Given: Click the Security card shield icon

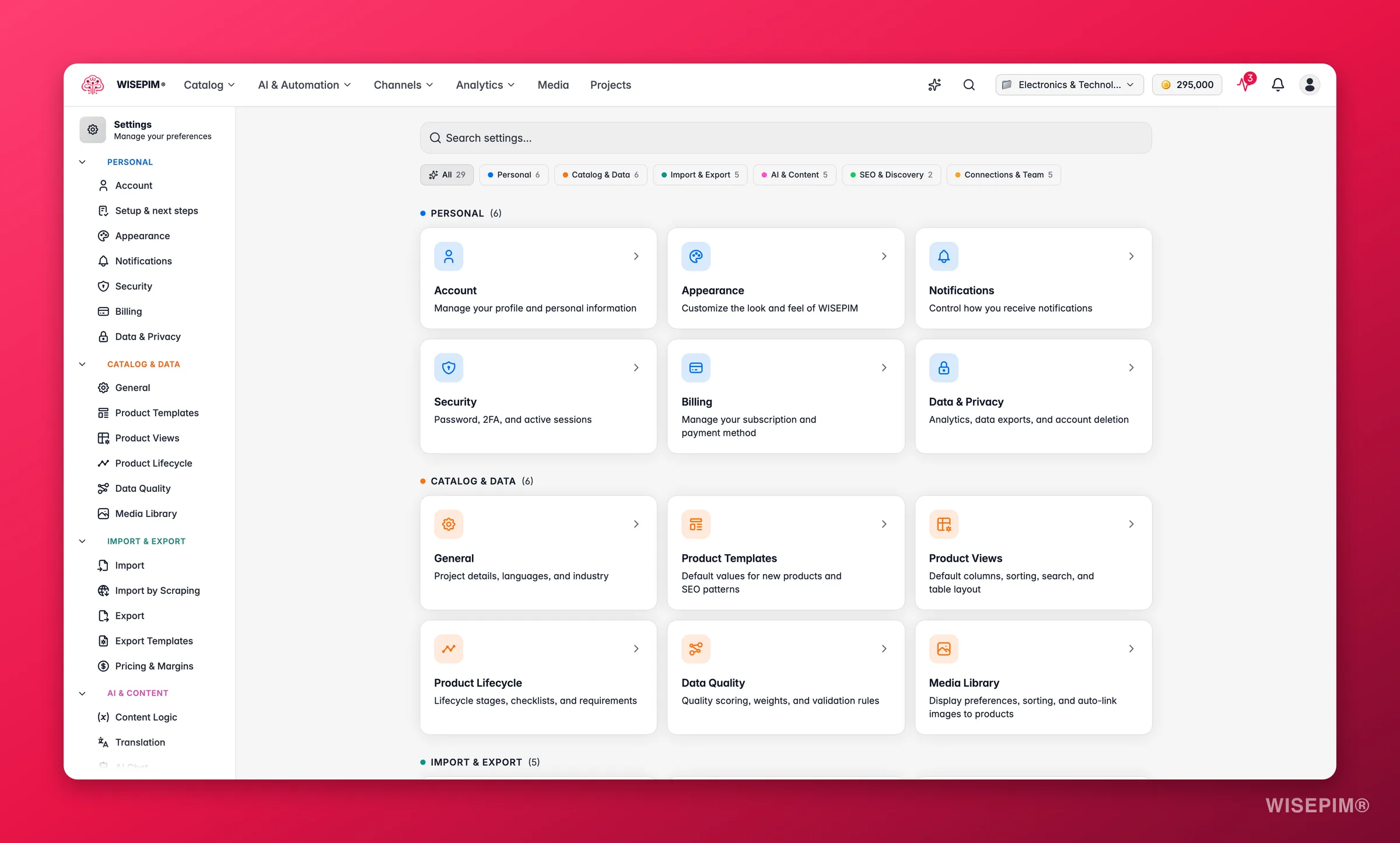Looking at the screenshot, I should tap(449, 368).
